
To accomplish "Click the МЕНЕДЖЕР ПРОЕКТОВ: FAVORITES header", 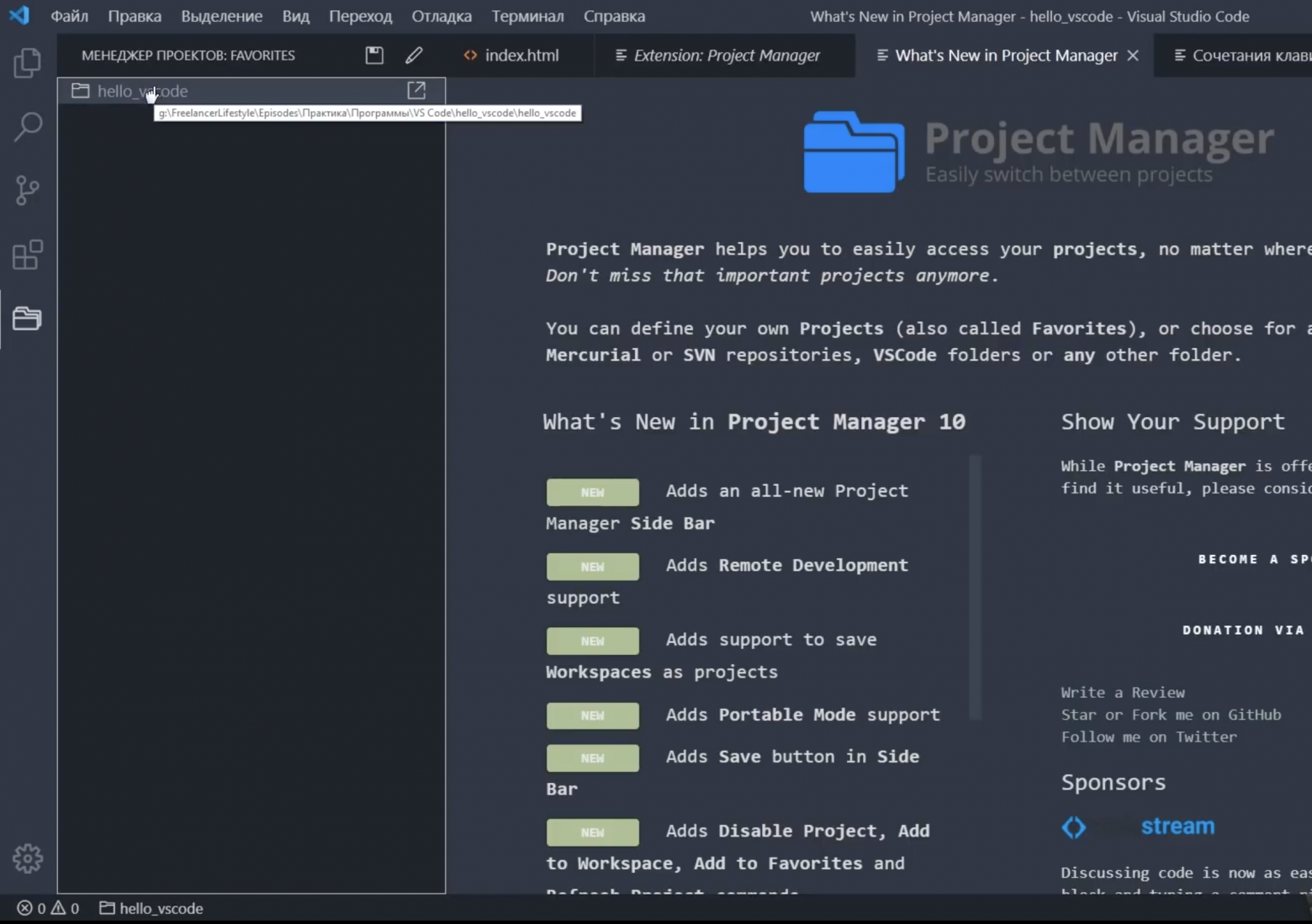I will pyautogui.click(x=188, y=55).
